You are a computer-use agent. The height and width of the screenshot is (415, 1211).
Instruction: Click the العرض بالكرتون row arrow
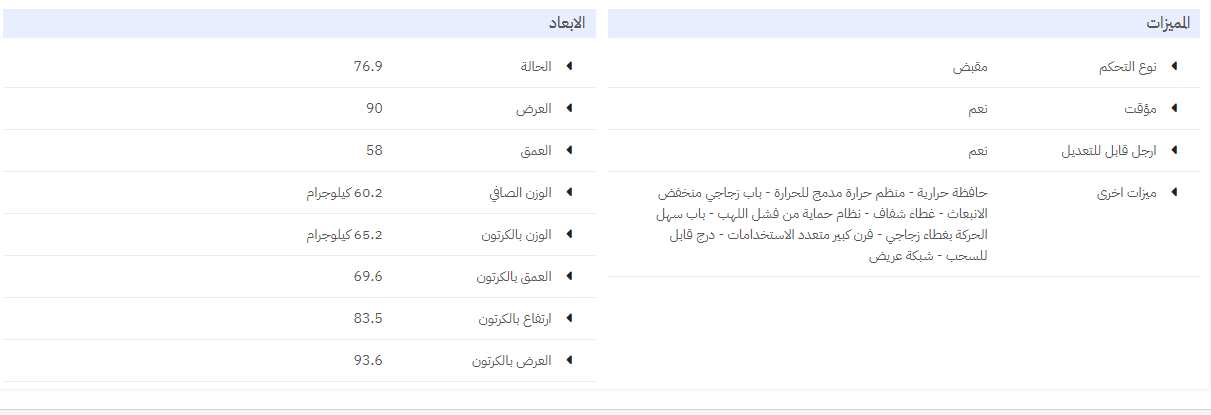569,360
